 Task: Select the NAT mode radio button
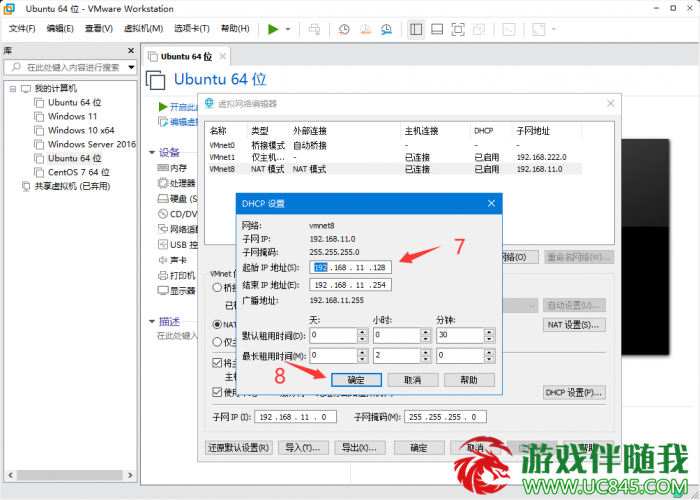(217, 325)
